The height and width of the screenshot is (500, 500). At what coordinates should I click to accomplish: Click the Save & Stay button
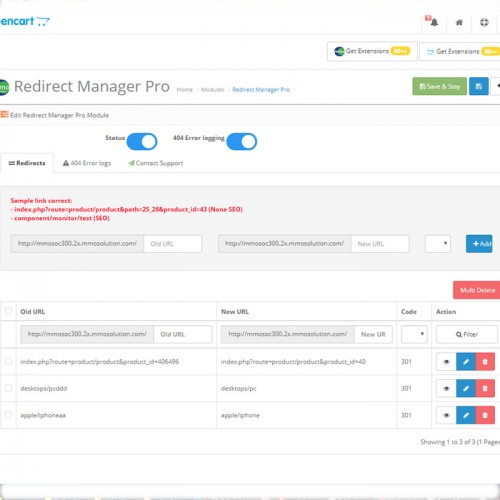pyautogui.click(x=439, y=86)
